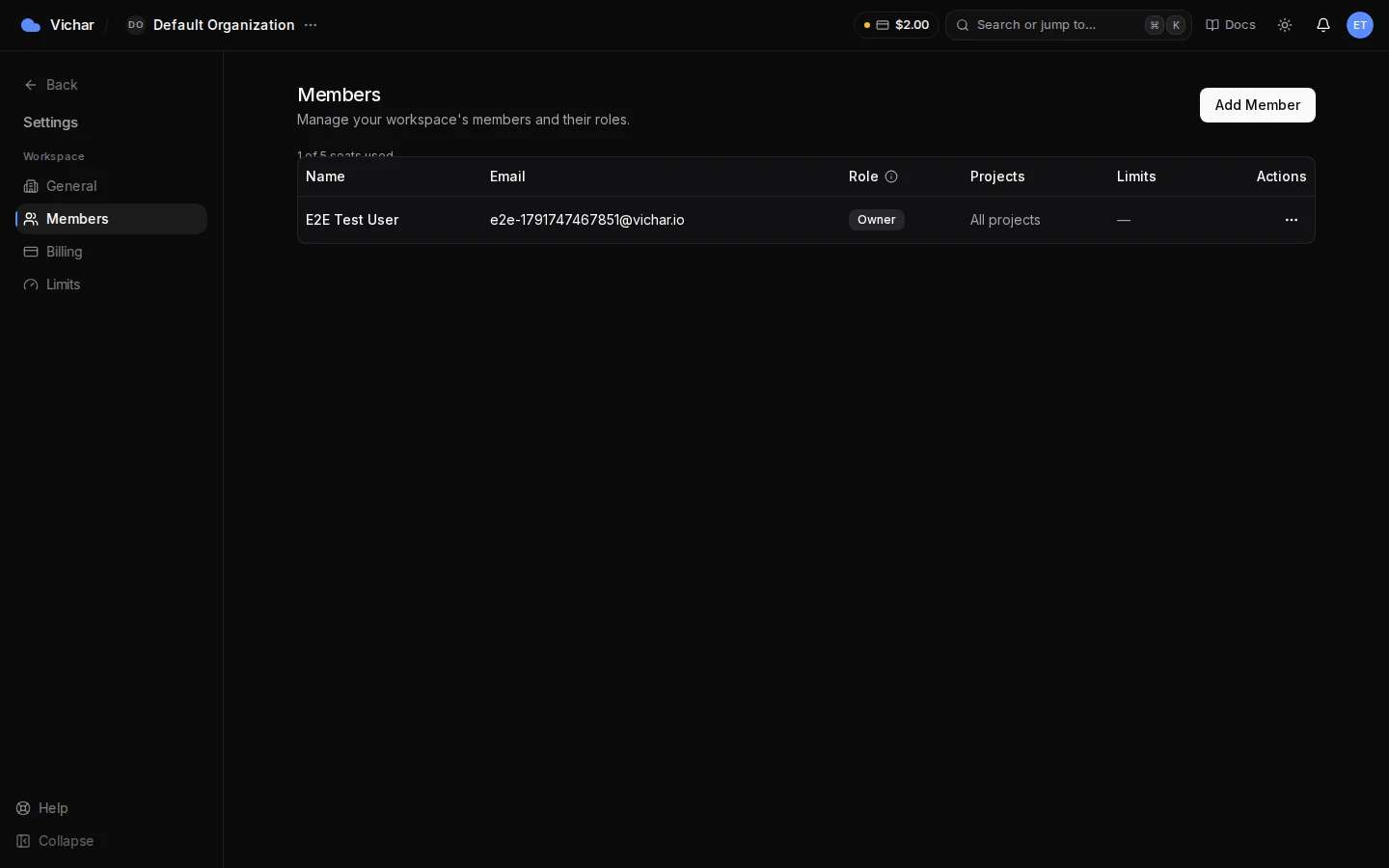The height and width of the screenshot is (868, 1389).
Task: Click the Members page heading
Action: [339, 95]
